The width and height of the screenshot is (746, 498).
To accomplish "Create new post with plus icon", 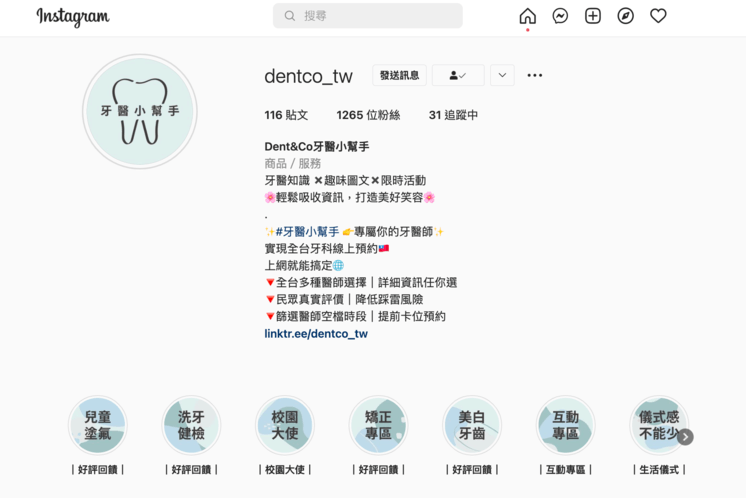I will pos(593,16).
